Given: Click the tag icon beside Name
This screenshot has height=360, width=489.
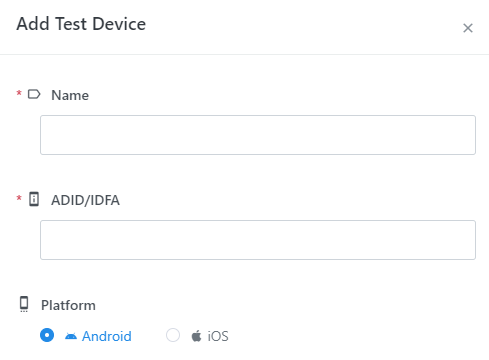Looking at the screenshot, I should 34,94.
